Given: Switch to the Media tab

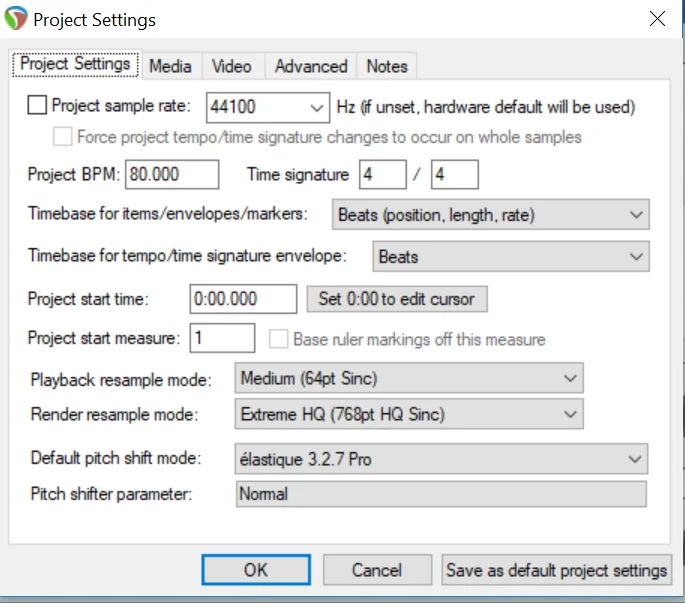Looking at the screenshot, I should (x=170, y=66).
